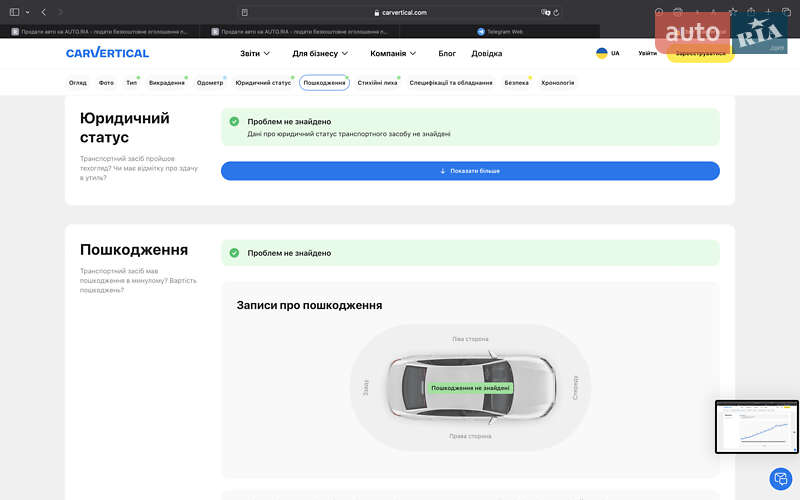800x500 pixels.
Task: Expand the Для бізнесу menu
Action: click(x=320, y=53)
